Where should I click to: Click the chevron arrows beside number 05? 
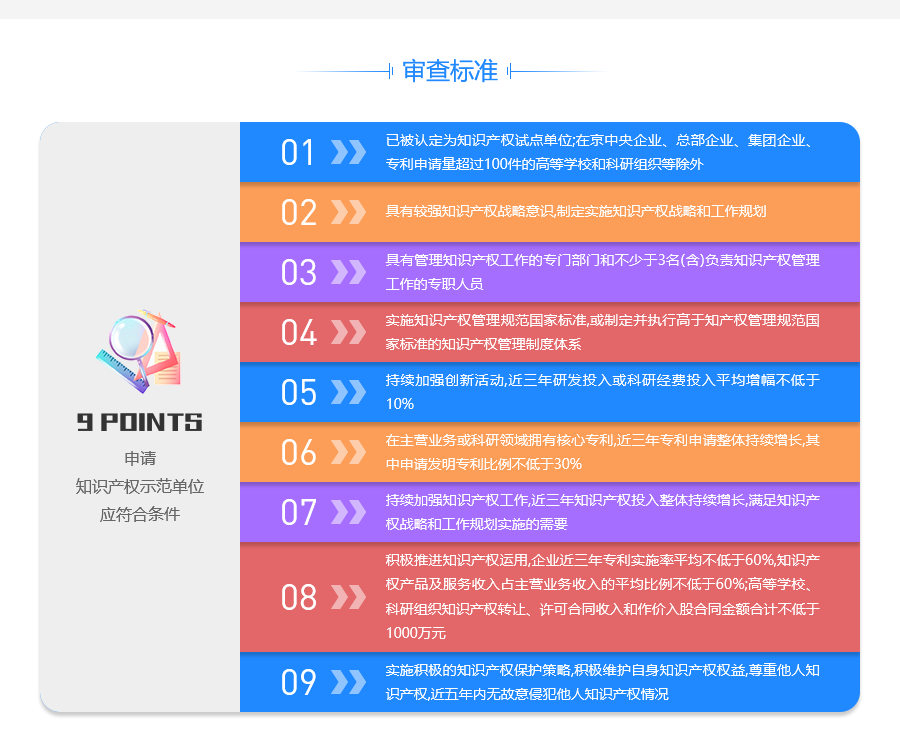(x=348, y=392)
